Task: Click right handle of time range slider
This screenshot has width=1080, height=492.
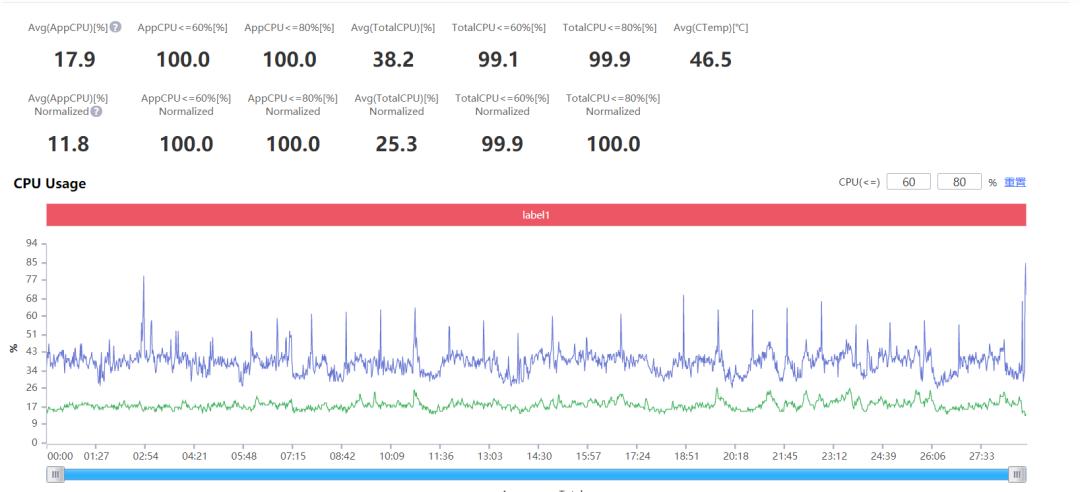Action: pyautogui.click(x=1017, y=474)
